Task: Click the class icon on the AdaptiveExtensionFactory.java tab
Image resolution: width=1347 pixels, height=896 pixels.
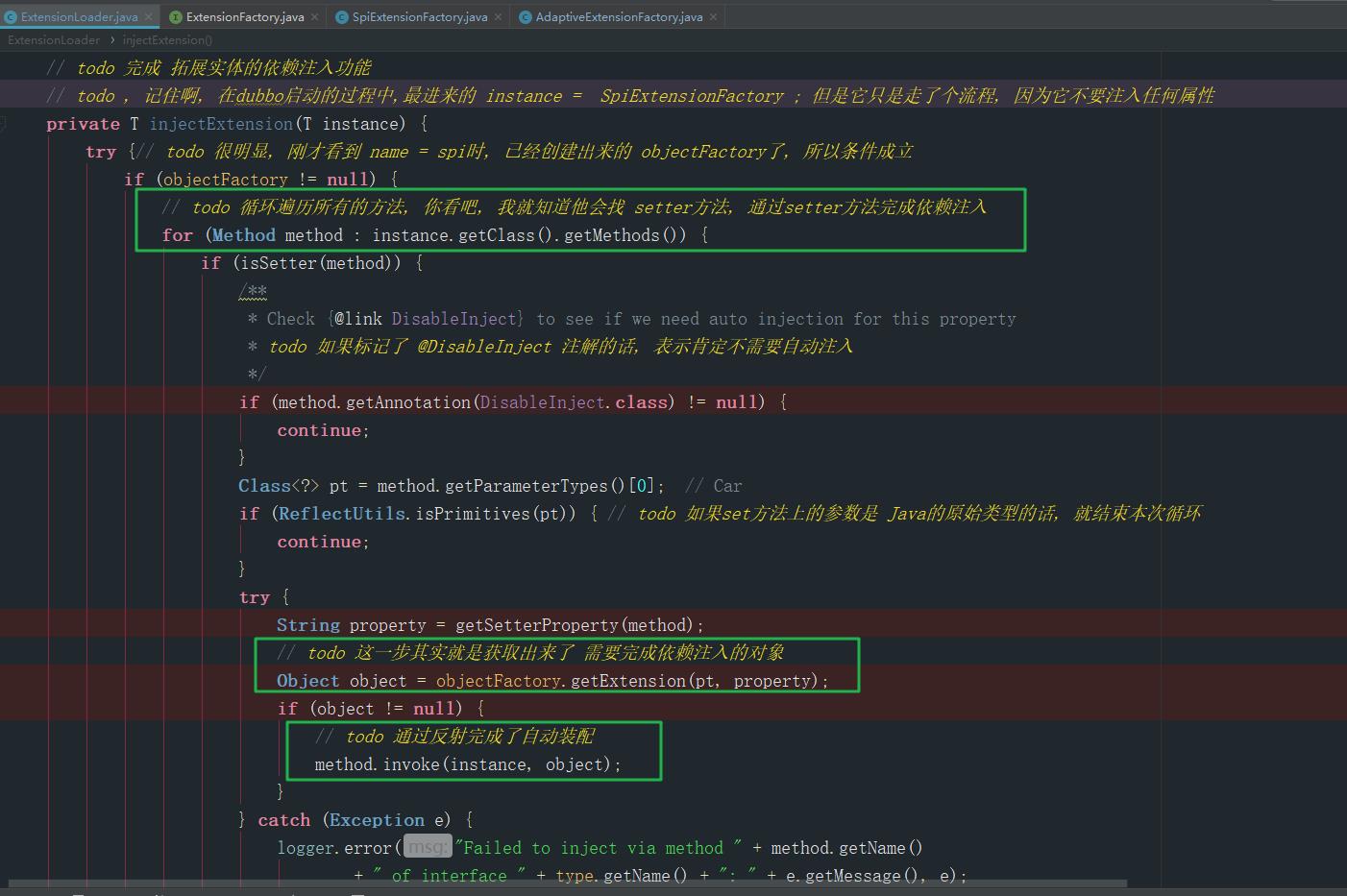Action: point(526,17)
